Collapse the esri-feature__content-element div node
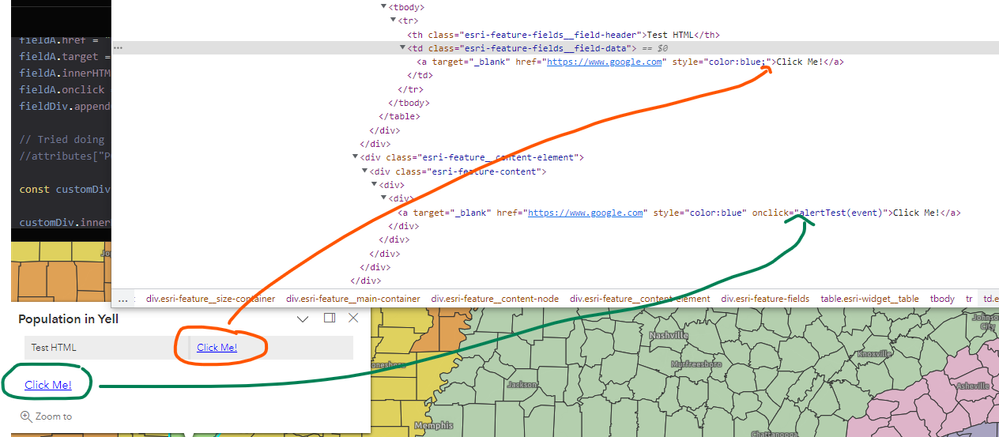This screenshot has width=999, height=437. tap(355, 157)
